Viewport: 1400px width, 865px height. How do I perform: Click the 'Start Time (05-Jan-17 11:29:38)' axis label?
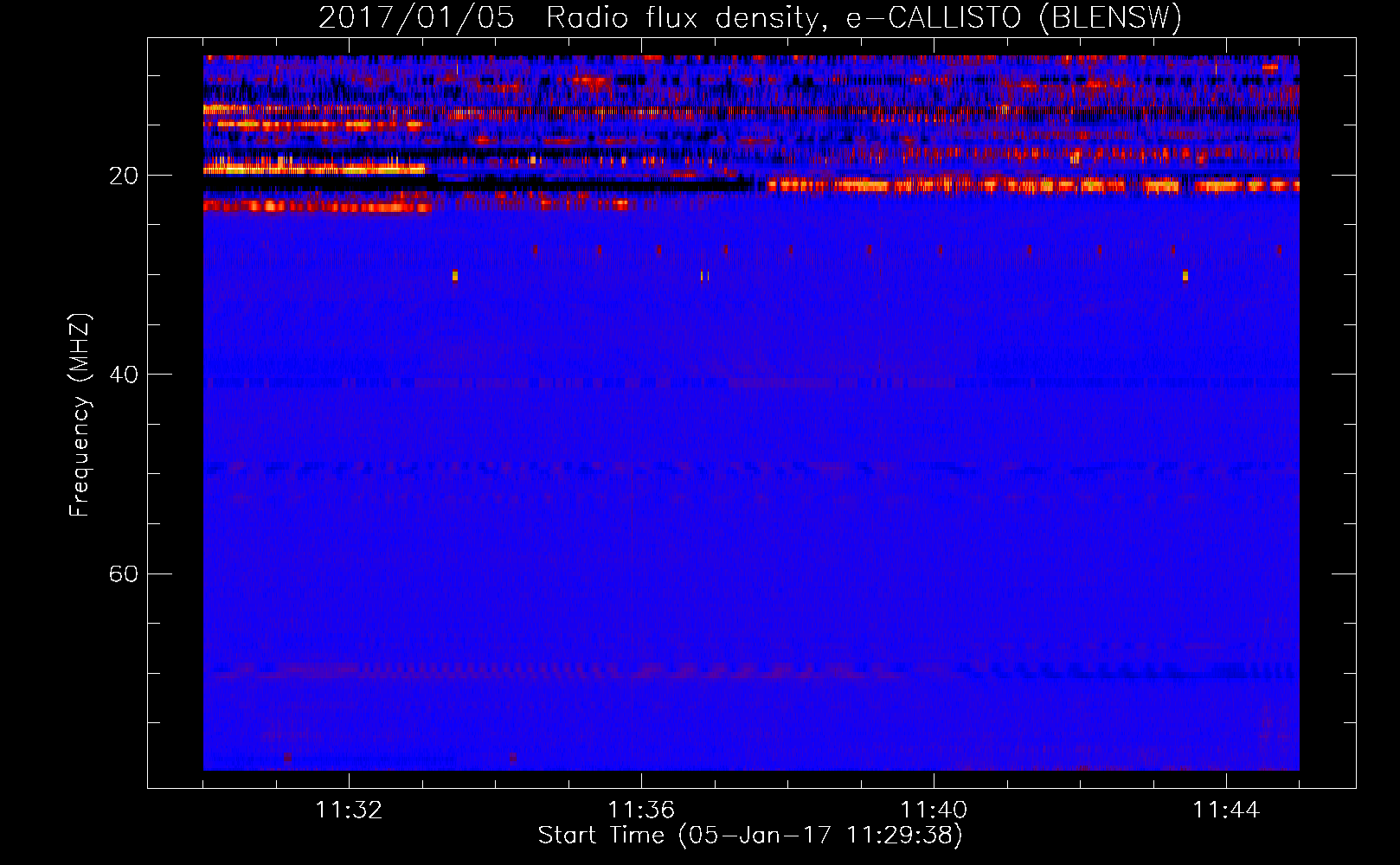pos(750,836)
